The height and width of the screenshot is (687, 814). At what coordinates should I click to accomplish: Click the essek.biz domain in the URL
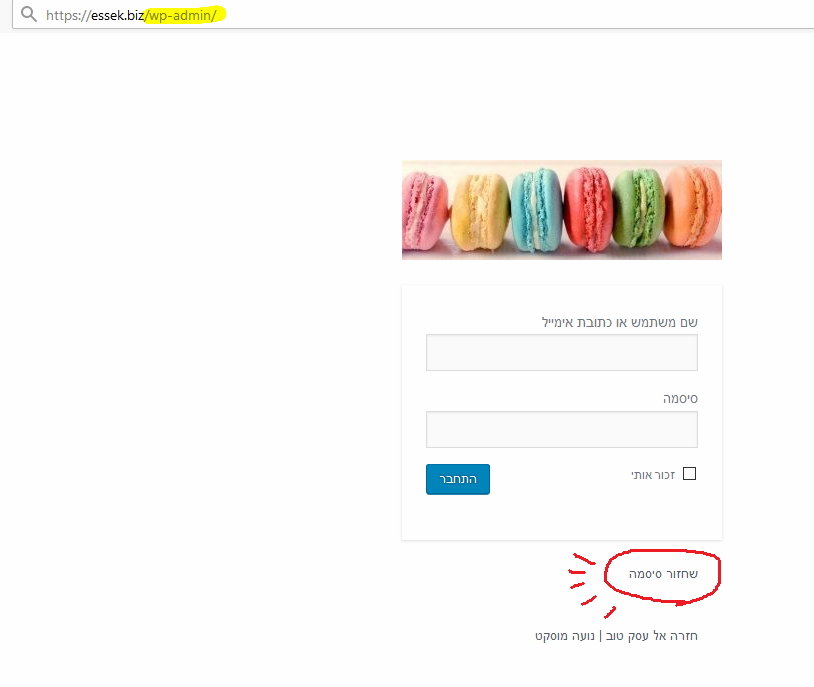pos(117,15)
